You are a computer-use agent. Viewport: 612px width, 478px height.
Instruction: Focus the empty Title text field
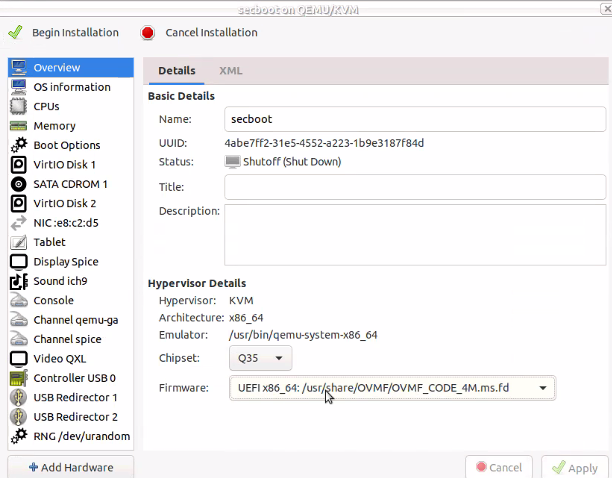(414, 187)
